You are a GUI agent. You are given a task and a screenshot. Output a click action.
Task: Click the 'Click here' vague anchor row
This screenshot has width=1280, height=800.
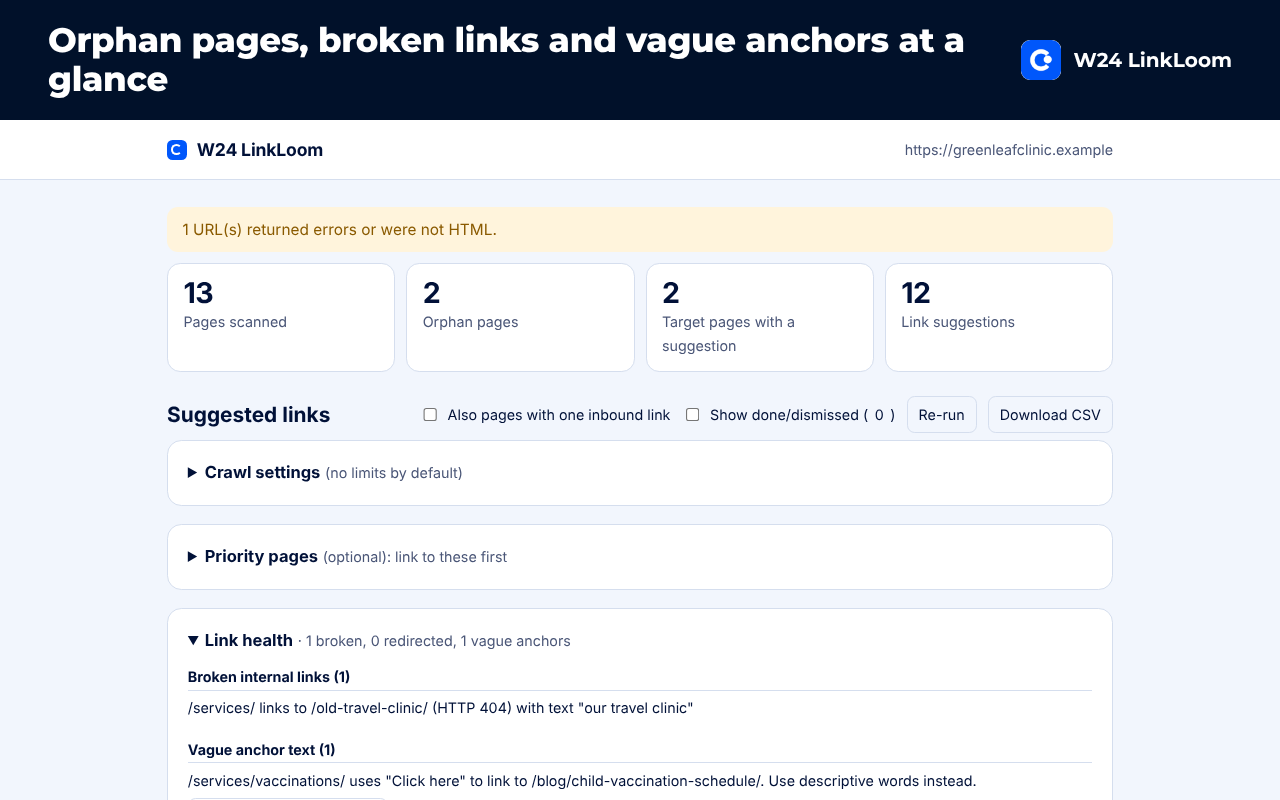click(x=640, y=781)
